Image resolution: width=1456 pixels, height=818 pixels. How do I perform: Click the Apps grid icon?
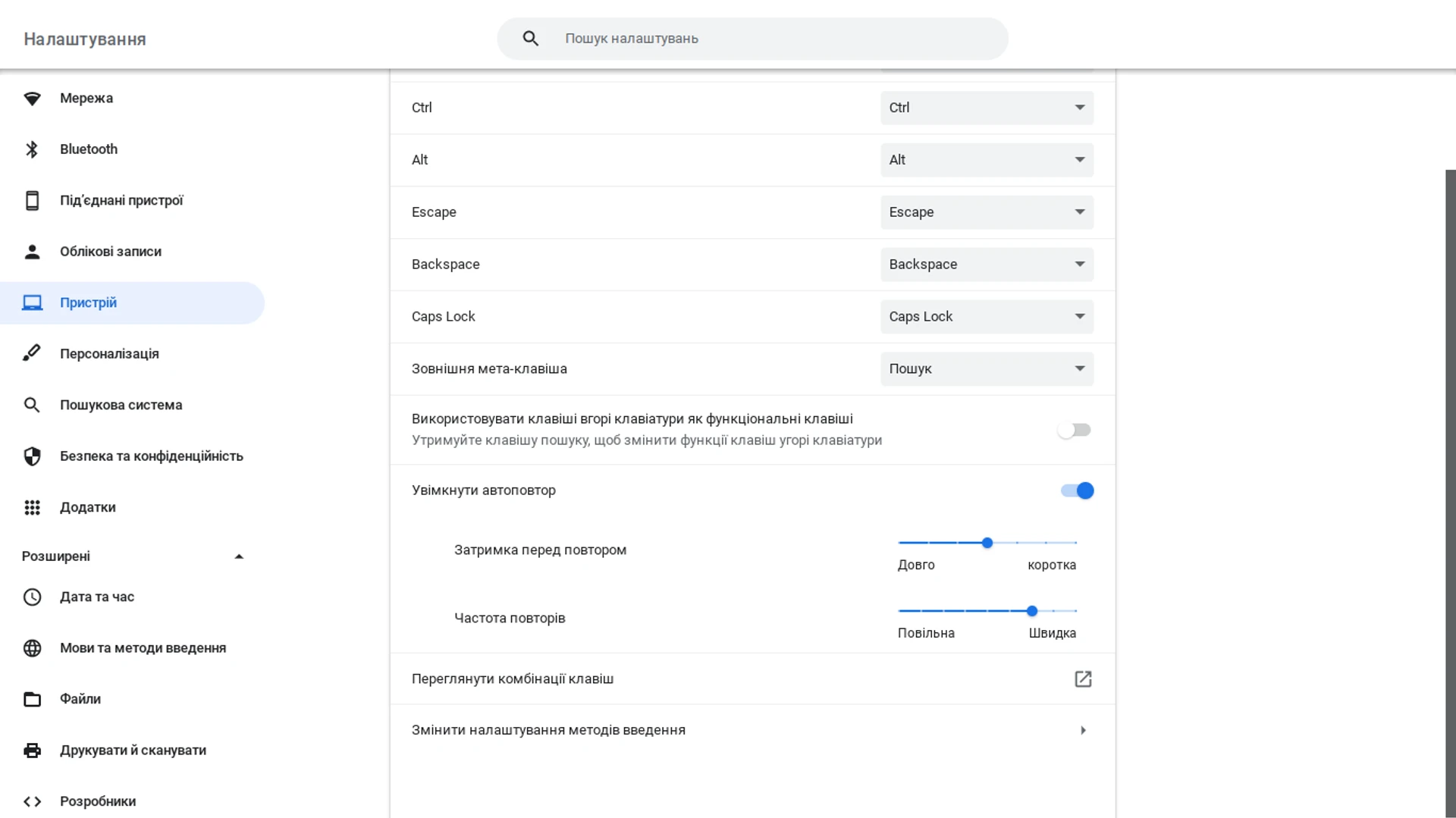pos(32,508)
